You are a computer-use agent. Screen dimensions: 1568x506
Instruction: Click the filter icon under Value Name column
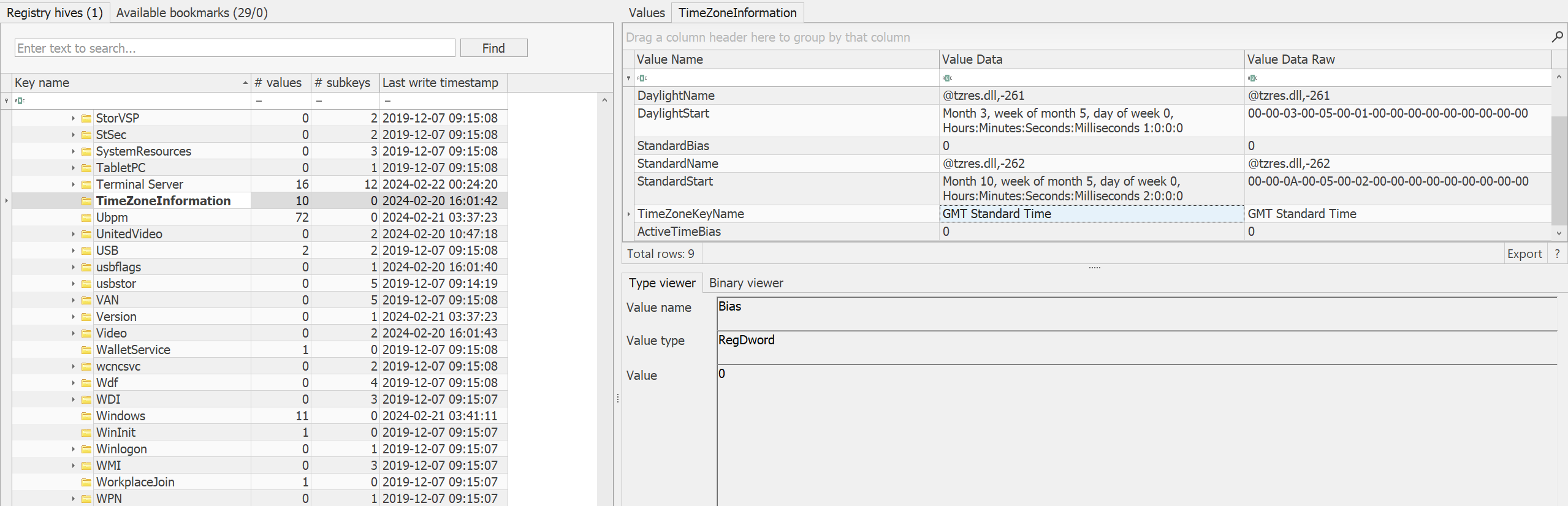642,78
